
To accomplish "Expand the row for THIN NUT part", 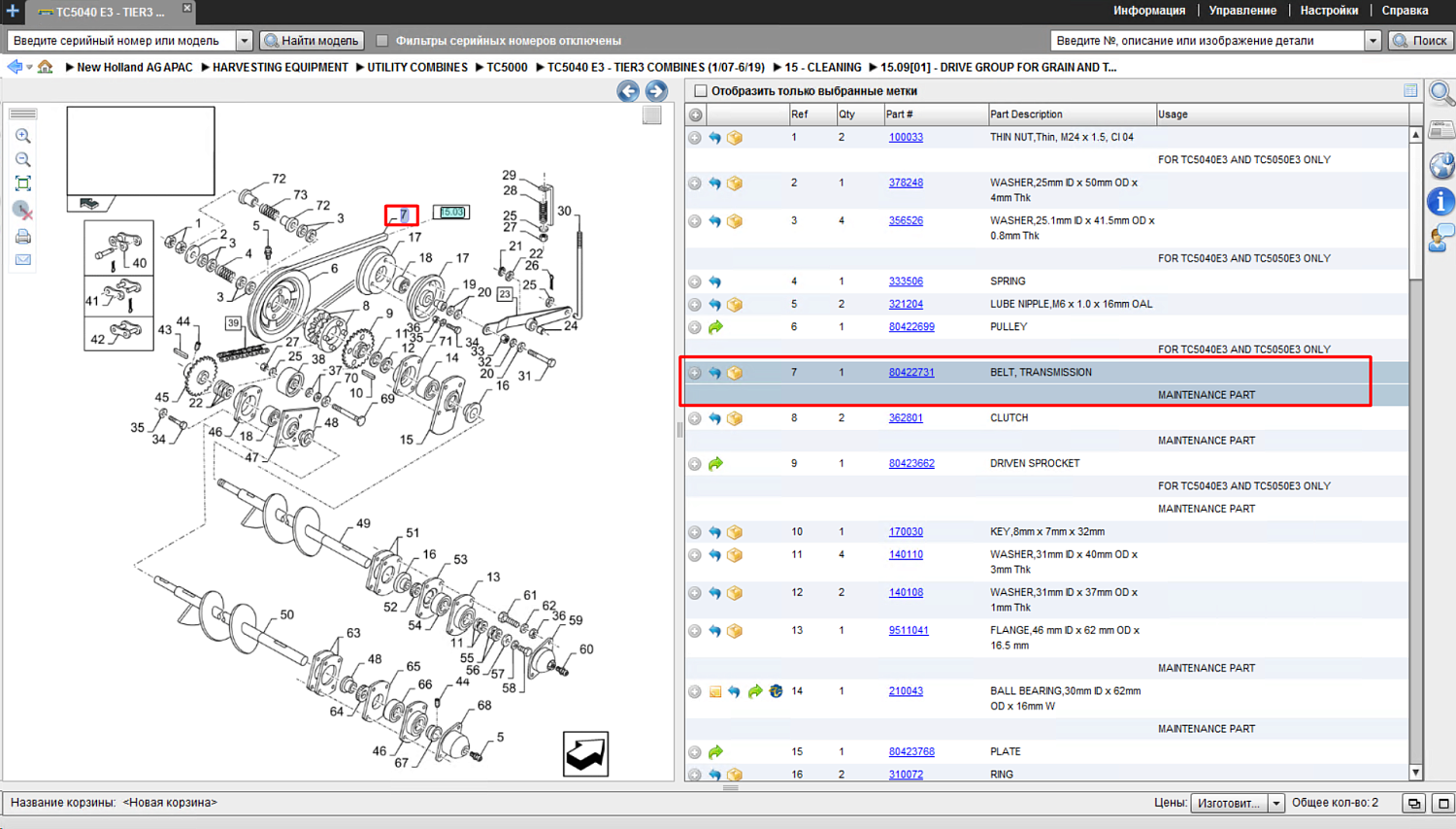I will pos(695,138).
